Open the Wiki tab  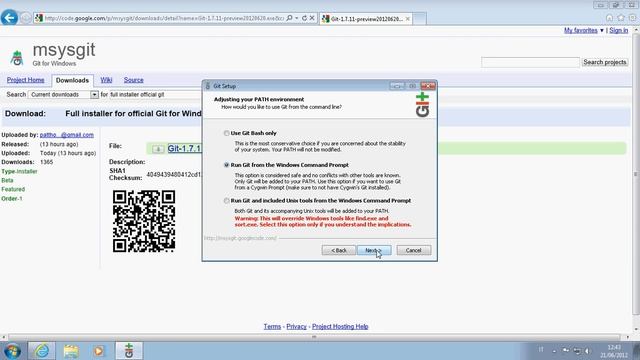[106, 80]
